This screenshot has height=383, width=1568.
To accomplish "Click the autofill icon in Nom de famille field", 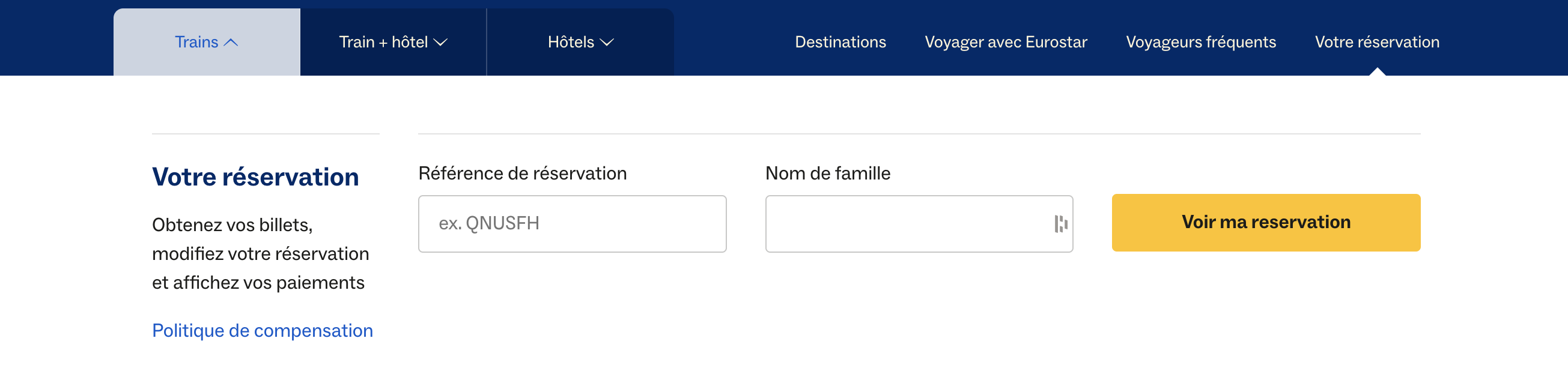I will [1060, 224].
